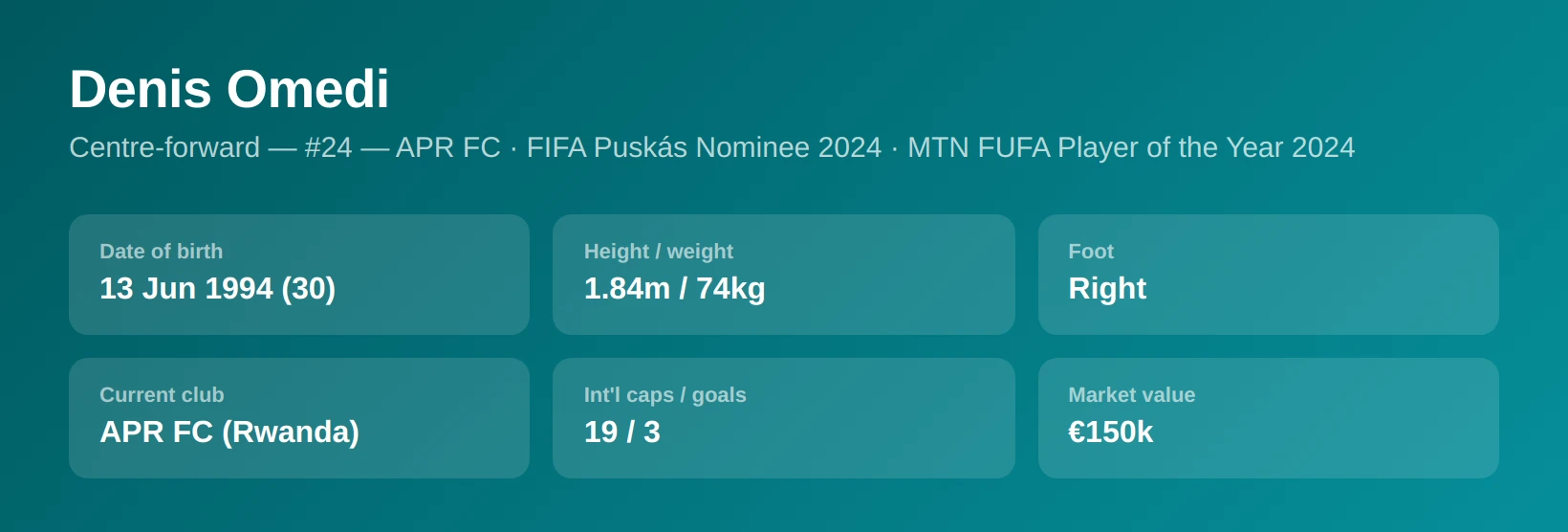Click the €150k market value figure
Screen dimensions: 1568x532
(x=1110, y=432)
